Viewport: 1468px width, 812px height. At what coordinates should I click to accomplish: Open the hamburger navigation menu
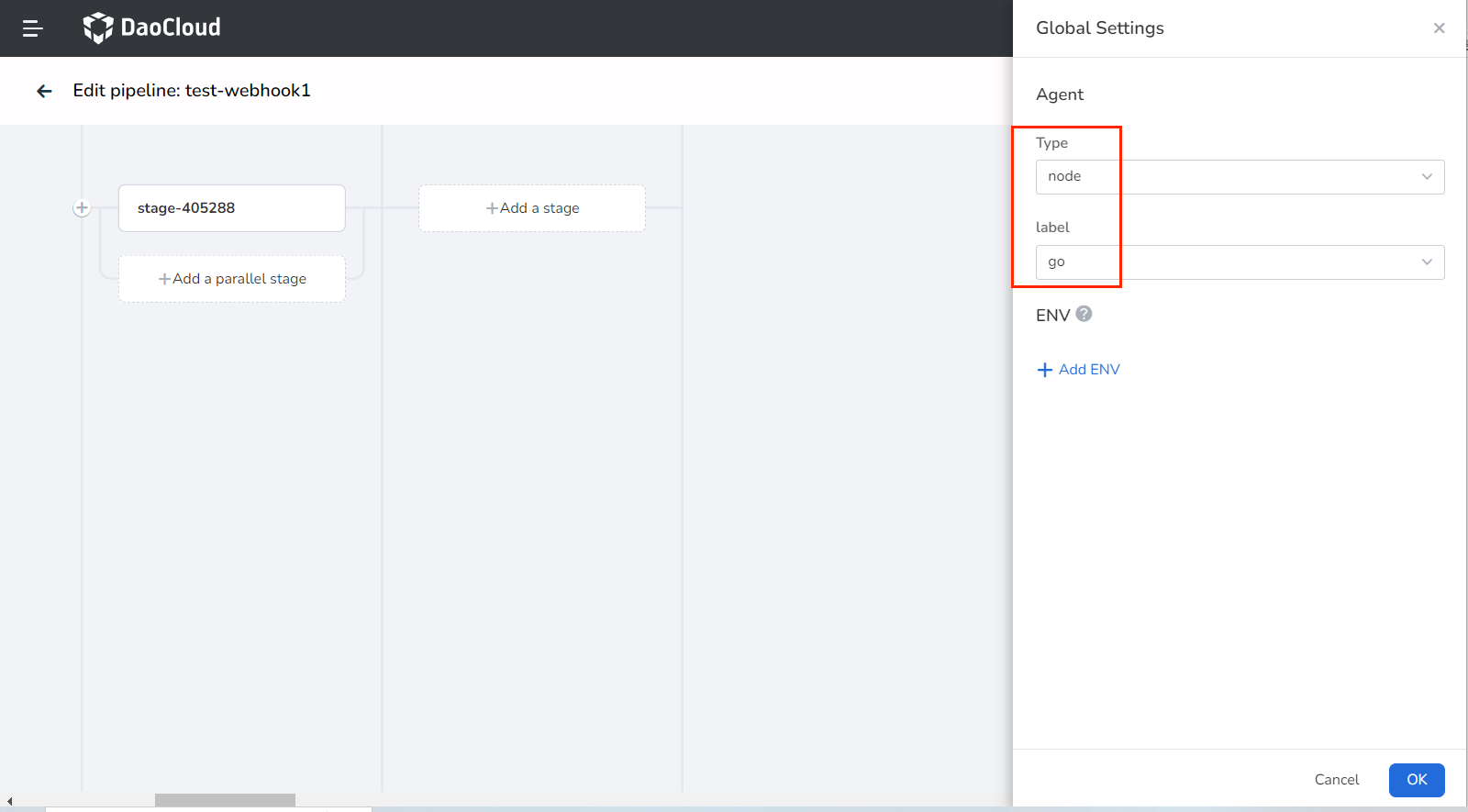[32, 28]
